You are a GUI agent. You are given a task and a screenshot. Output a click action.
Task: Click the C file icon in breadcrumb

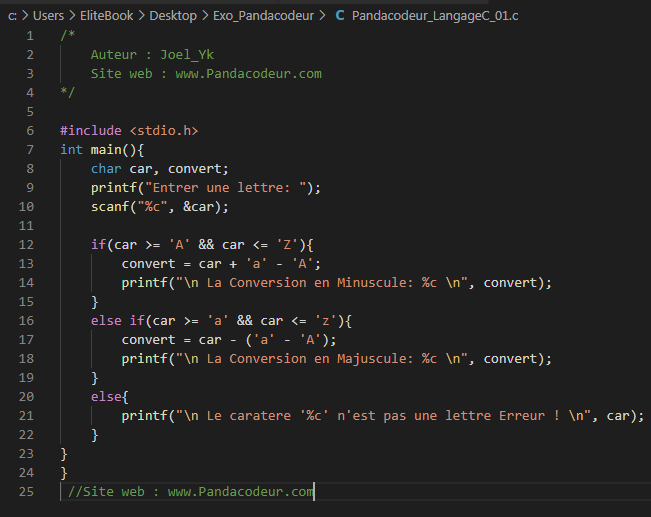coord(340,15)
